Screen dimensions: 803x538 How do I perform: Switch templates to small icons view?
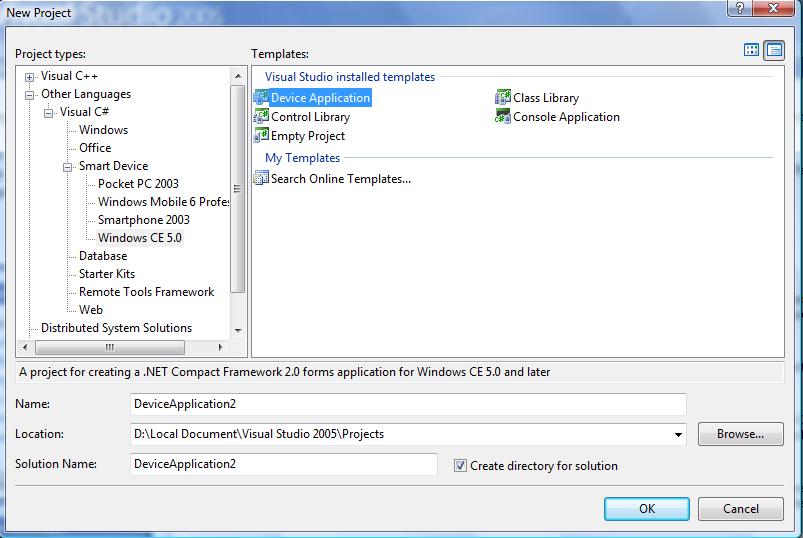click(x=774, y=50)
